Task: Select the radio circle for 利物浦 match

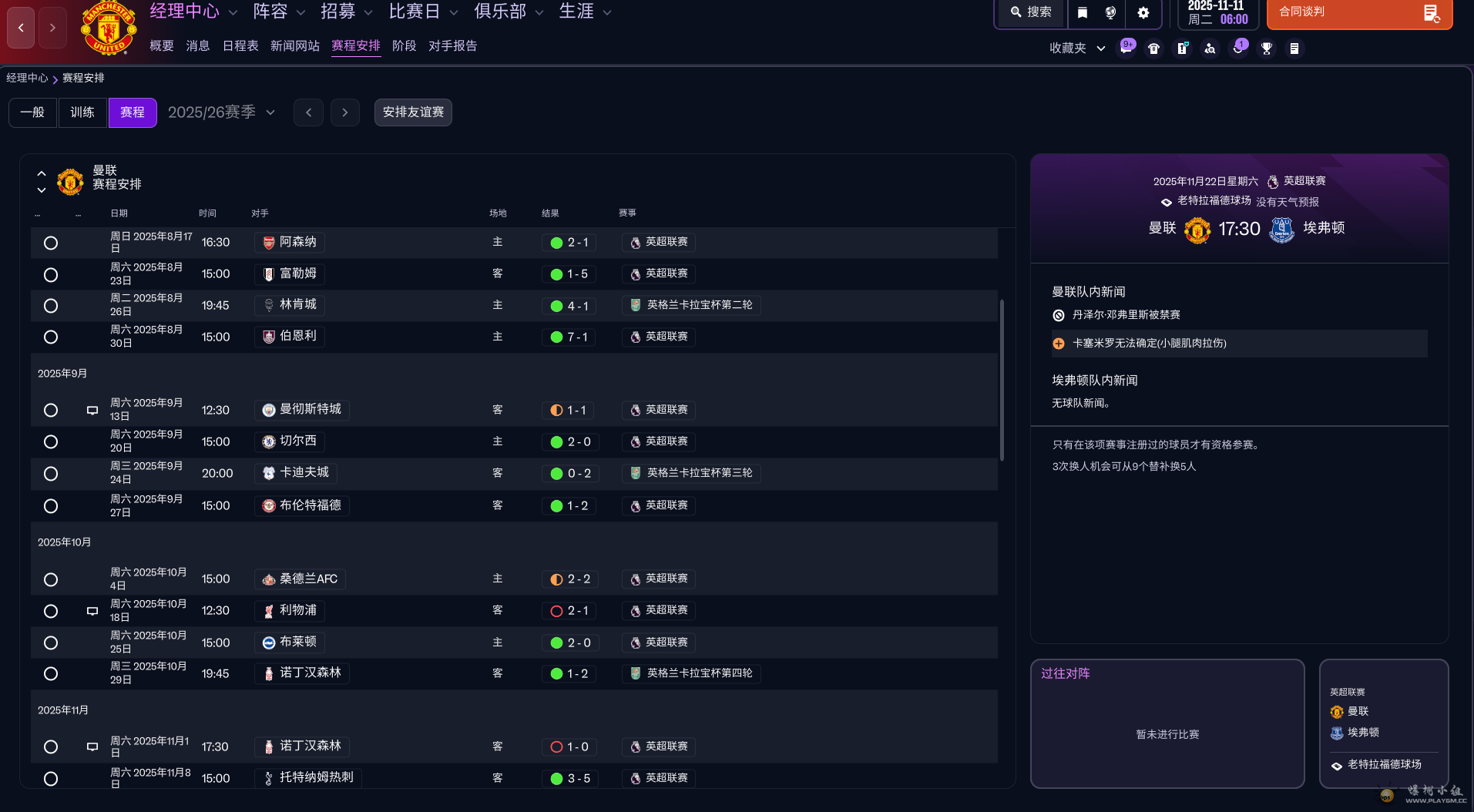Action: (51, 612)
